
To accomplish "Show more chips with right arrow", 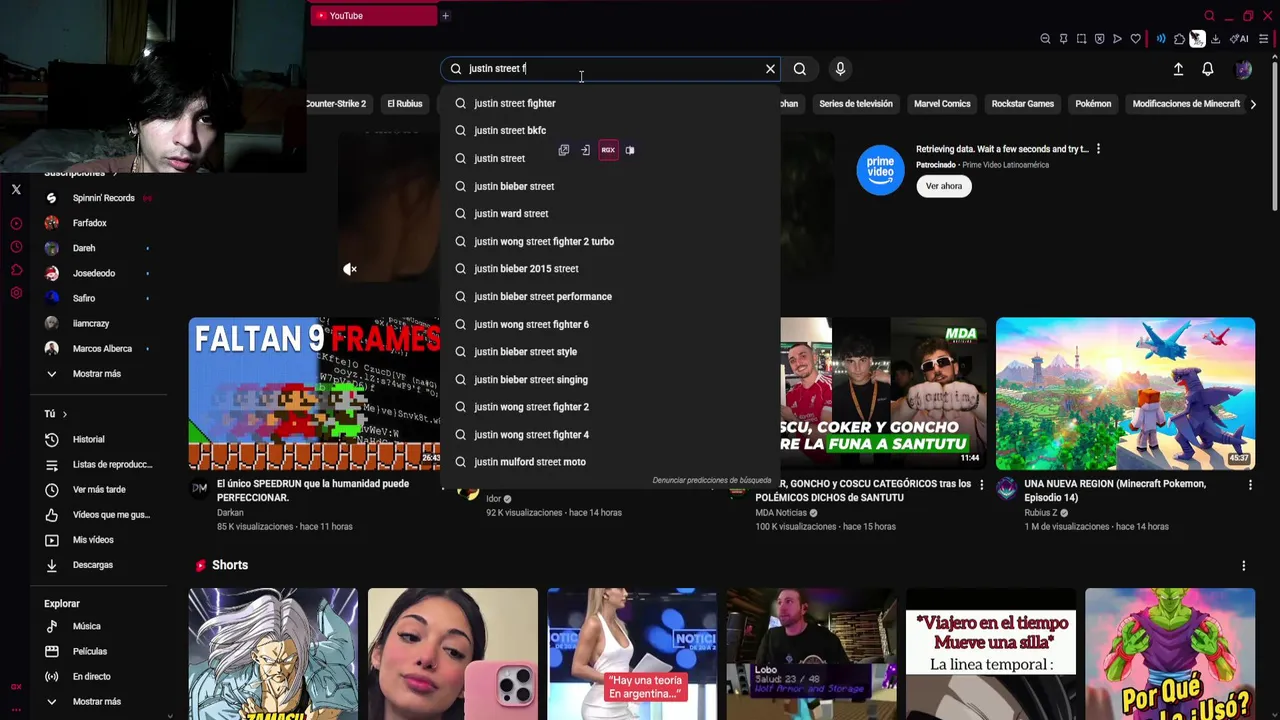I will click(x=1253, y=104).
